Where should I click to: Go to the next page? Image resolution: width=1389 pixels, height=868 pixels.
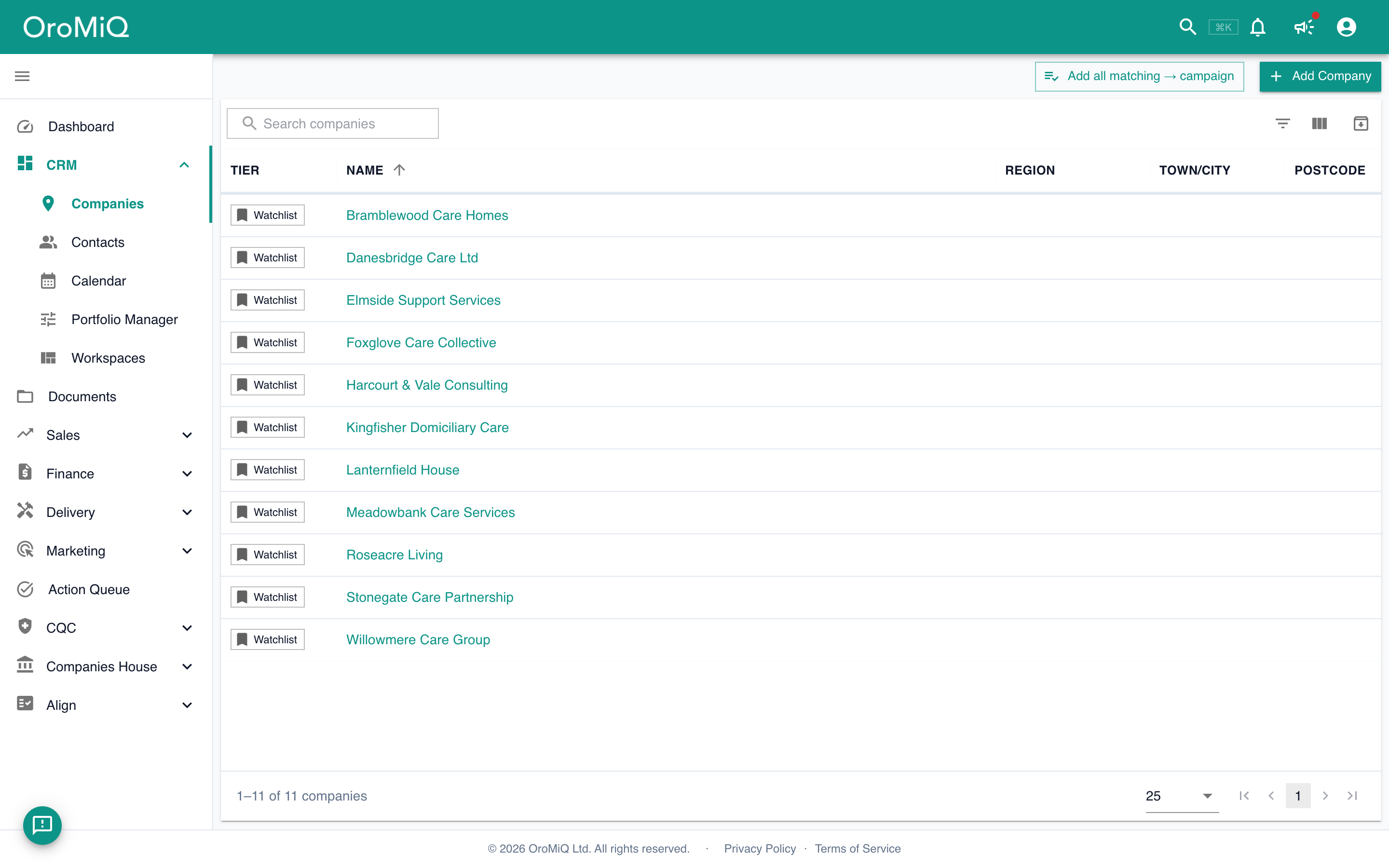(1325, 796)
